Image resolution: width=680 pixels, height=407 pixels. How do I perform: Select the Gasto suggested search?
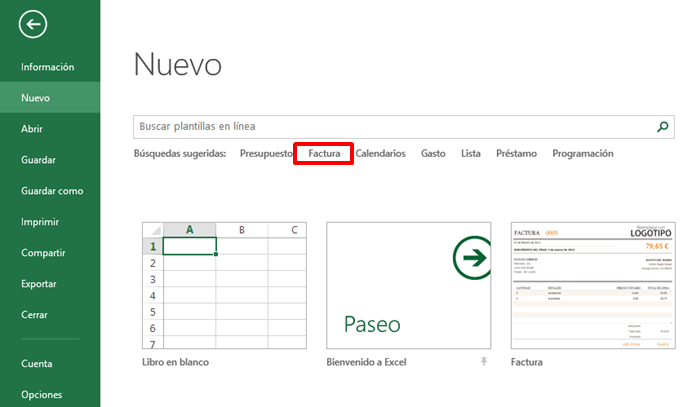coord(433,154)
